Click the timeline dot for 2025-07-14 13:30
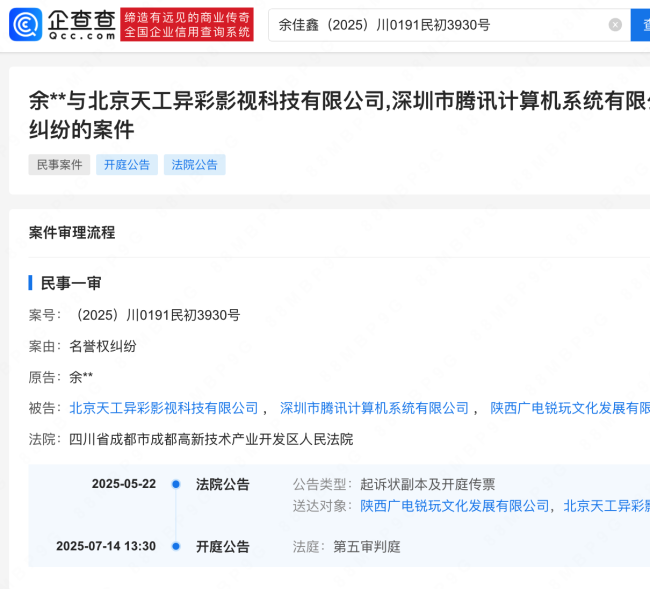The width and height of the screenshot is (650, 589). click(176, 547)
